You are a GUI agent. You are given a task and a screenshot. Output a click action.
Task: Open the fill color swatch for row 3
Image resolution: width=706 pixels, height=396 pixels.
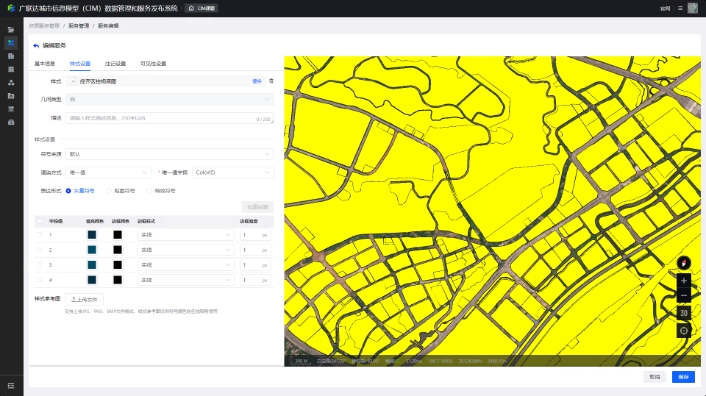pyautogui.click(x=92, y=265)
